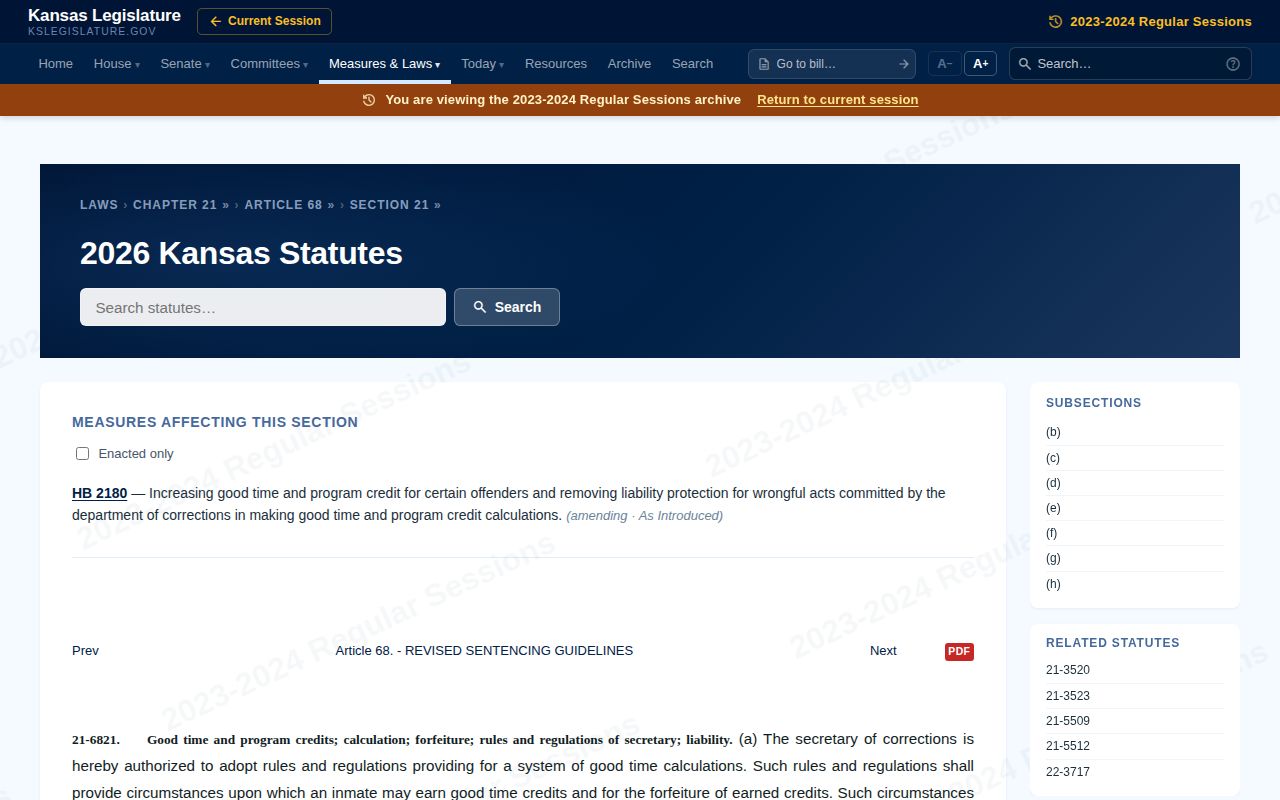1280x800 pixels.
Task: Open the Committees dropdown menu
Action: coord(269,64)
